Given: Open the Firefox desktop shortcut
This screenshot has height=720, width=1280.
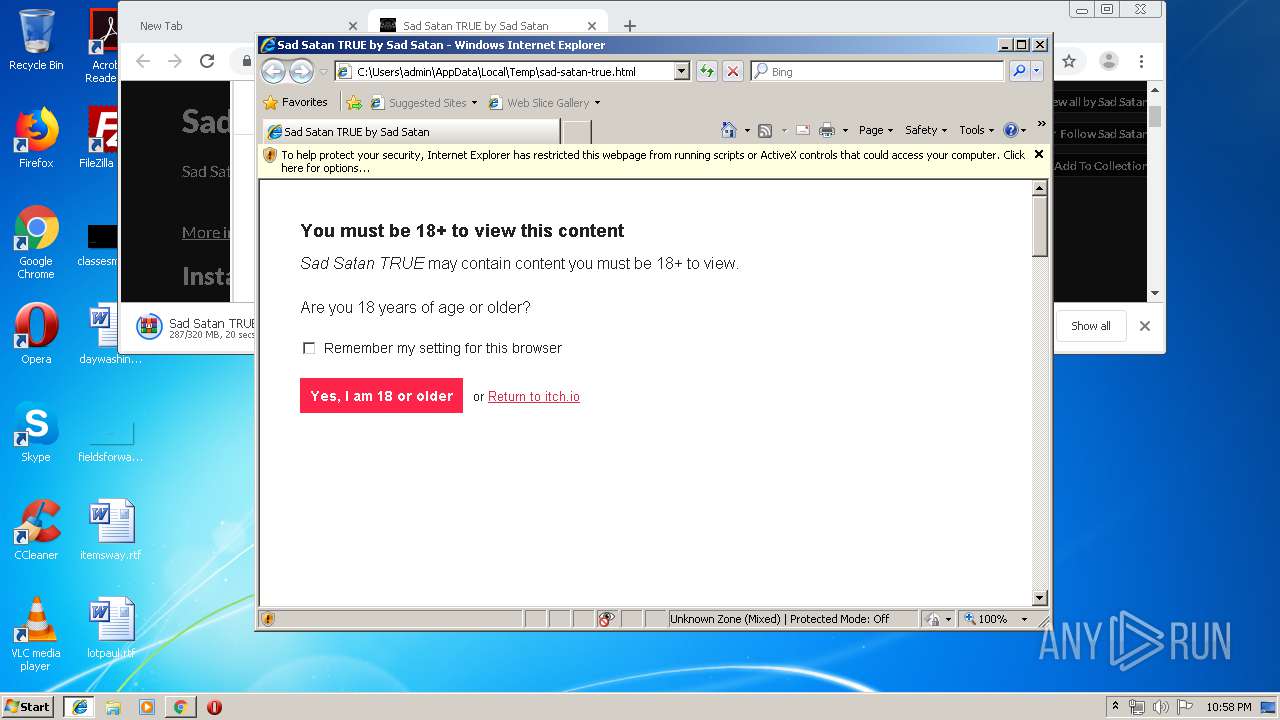Looking at the screenshot, I should click(36, 138).
